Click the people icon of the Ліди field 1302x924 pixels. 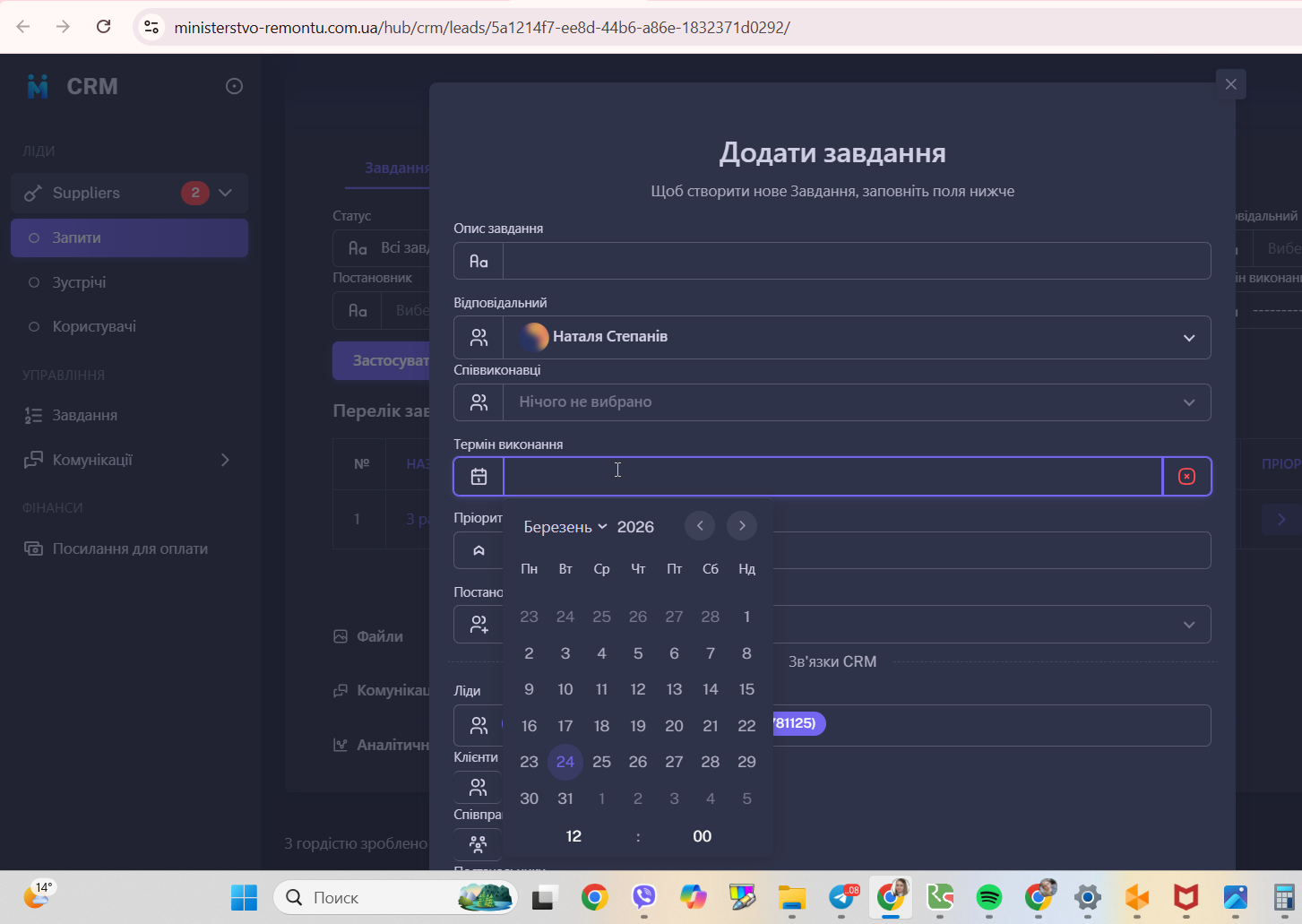pos(479,725)
